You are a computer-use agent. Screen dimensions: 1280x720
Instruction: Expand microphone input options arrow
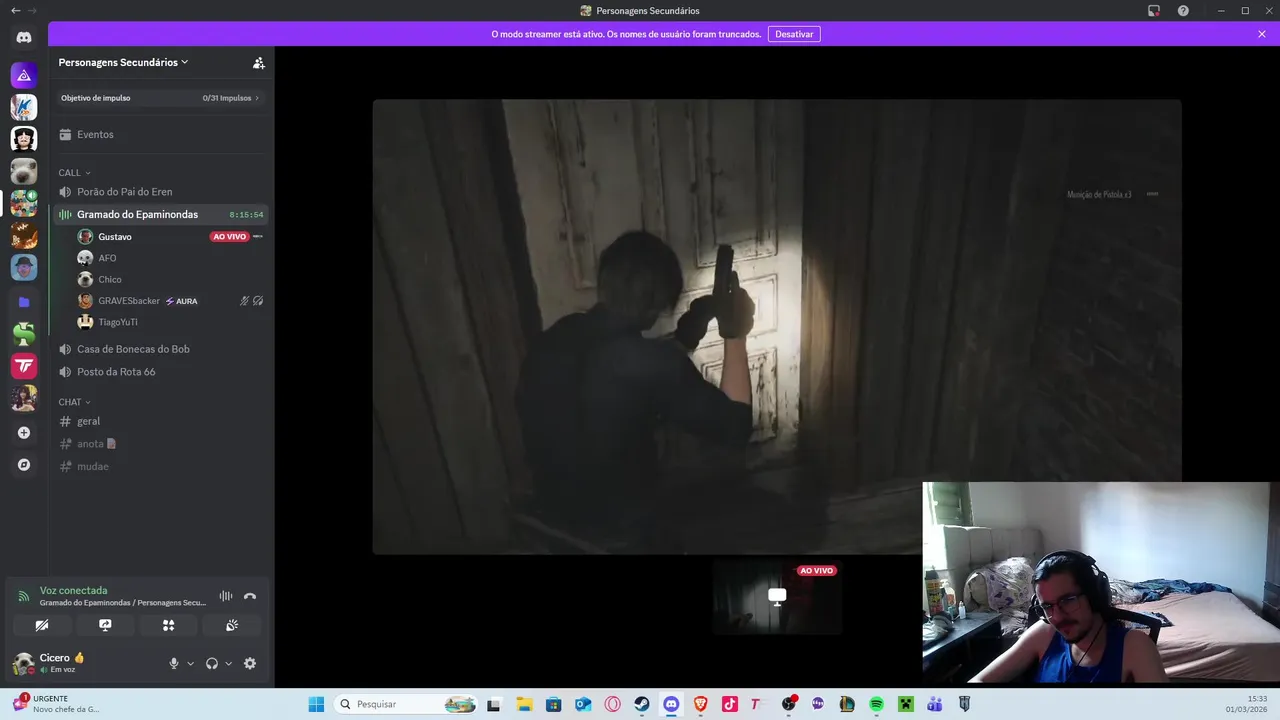pyautogui.click(x=190, y=663)
